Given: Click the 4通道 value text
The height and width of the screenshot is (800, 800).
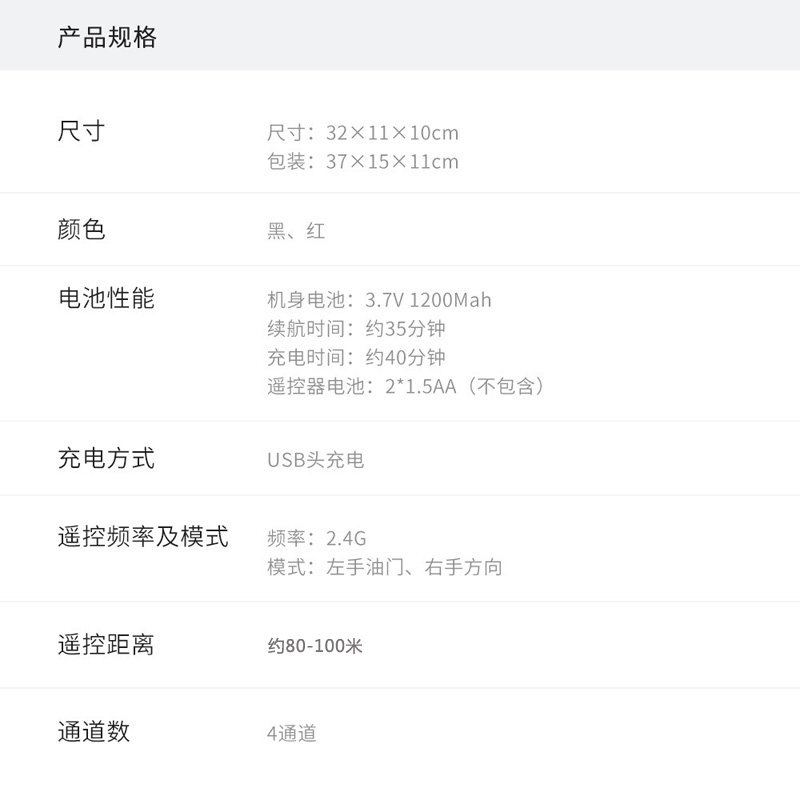Looking at the screenshot, I should coord(292,734).
